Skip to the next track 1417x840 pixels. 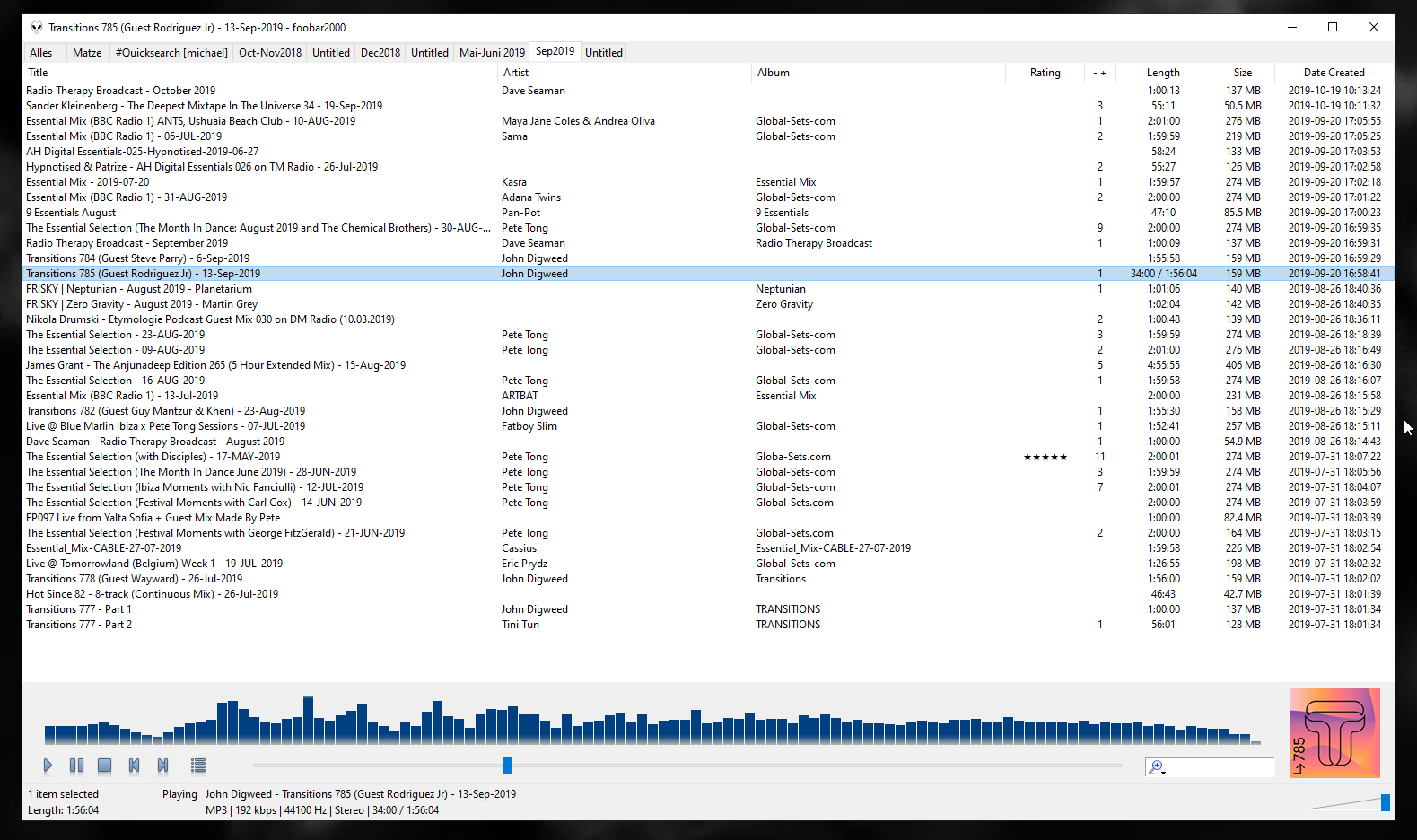[x=162, y=766]
